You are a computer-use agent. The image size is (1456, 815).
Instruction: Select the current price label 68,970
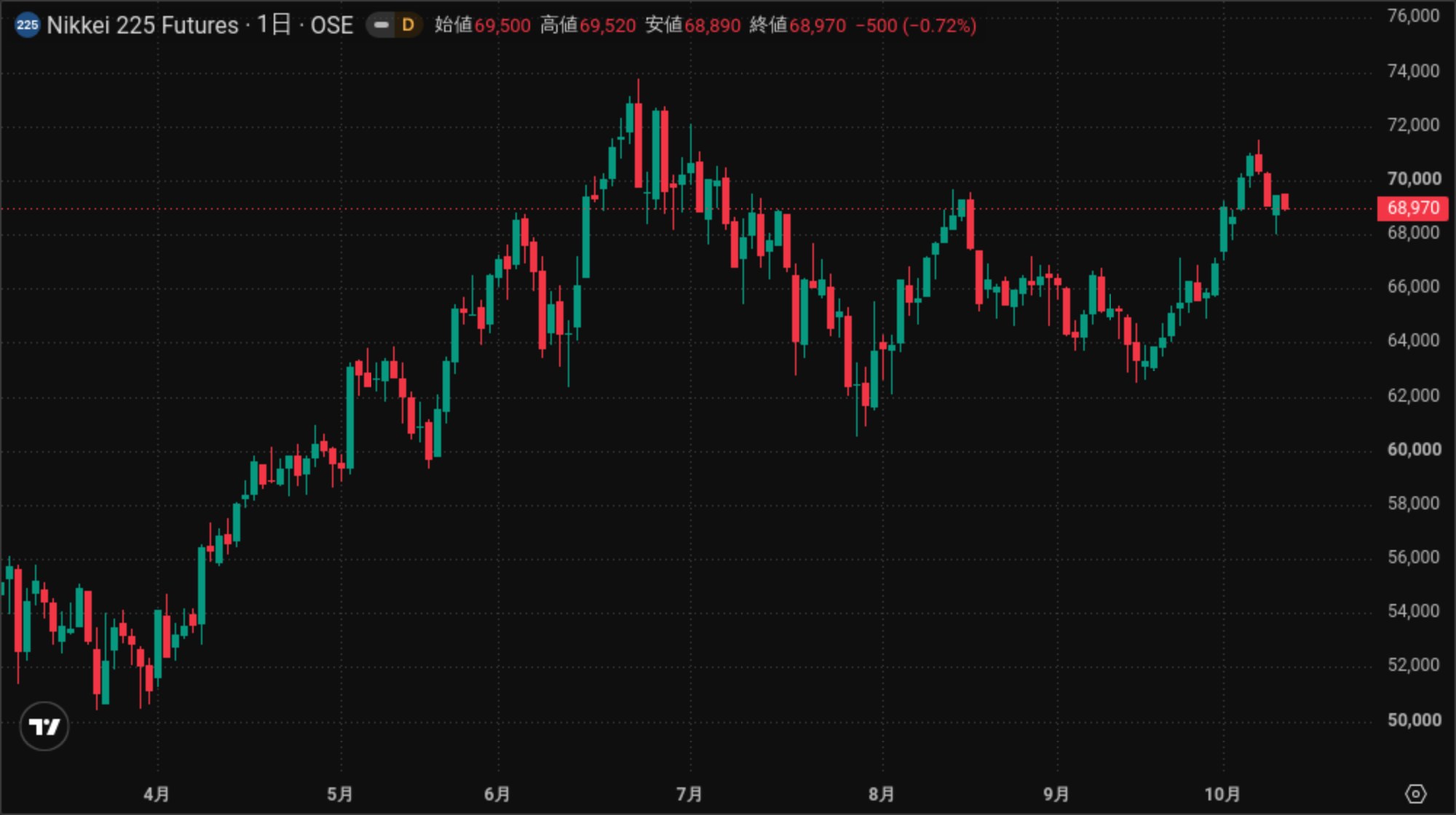click(1413, 208)
